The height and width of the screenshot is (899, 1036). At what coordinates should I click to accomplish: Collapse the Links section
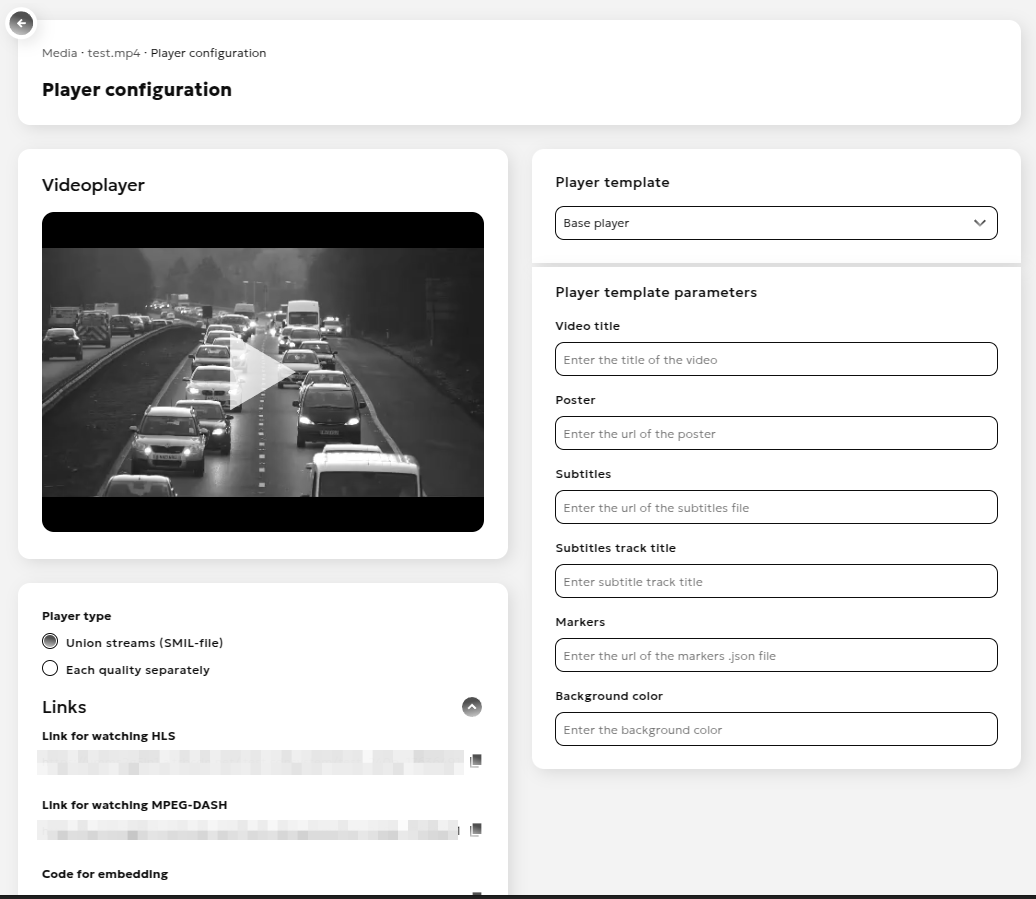[x=472, y=707]
